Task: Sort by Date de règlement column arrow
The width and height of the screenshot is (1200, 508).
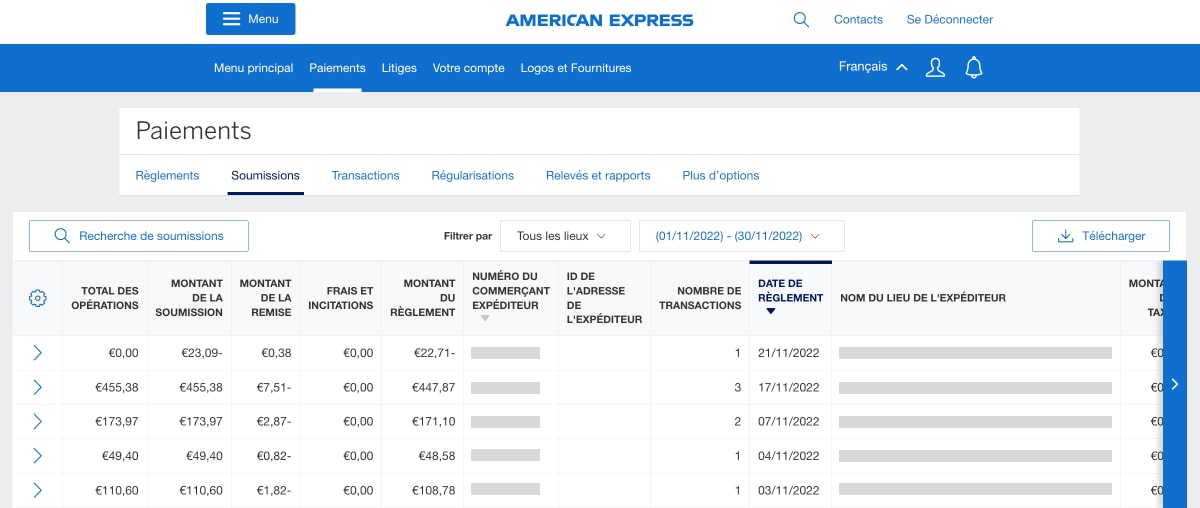Action: coord(770,311)
